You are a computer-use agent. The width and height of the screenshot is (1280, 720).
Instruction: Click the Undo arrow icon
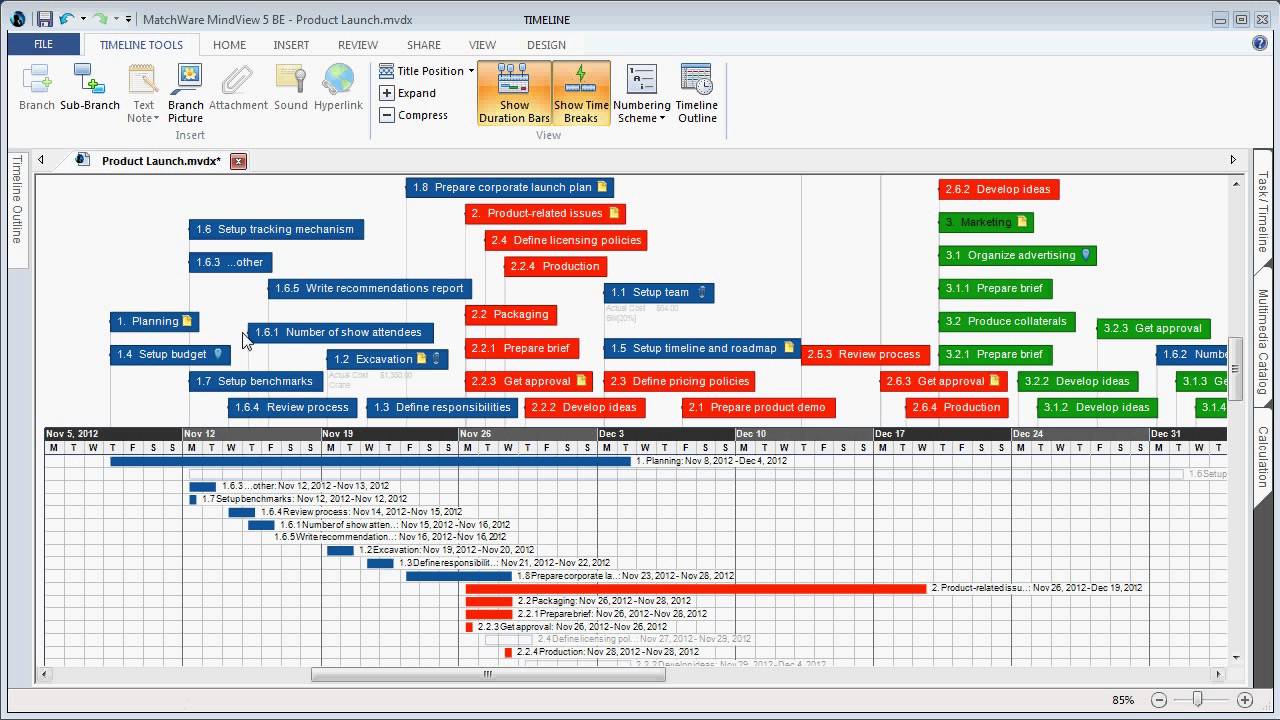click(67, 19)
